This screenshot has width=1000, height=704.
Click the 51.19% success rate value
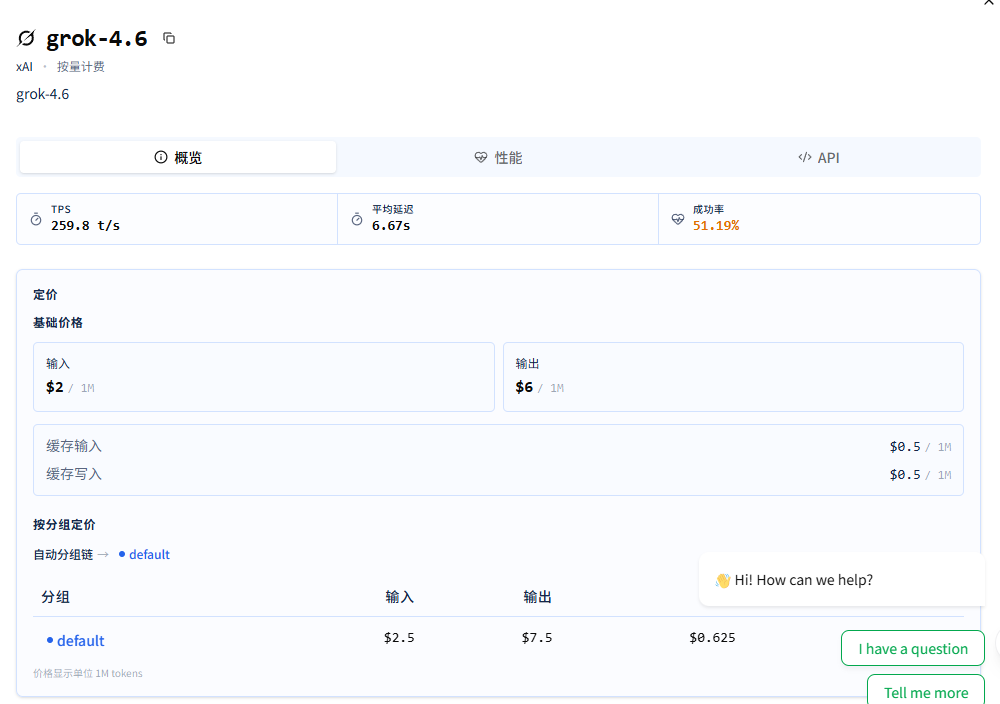[x=716, y=226]
